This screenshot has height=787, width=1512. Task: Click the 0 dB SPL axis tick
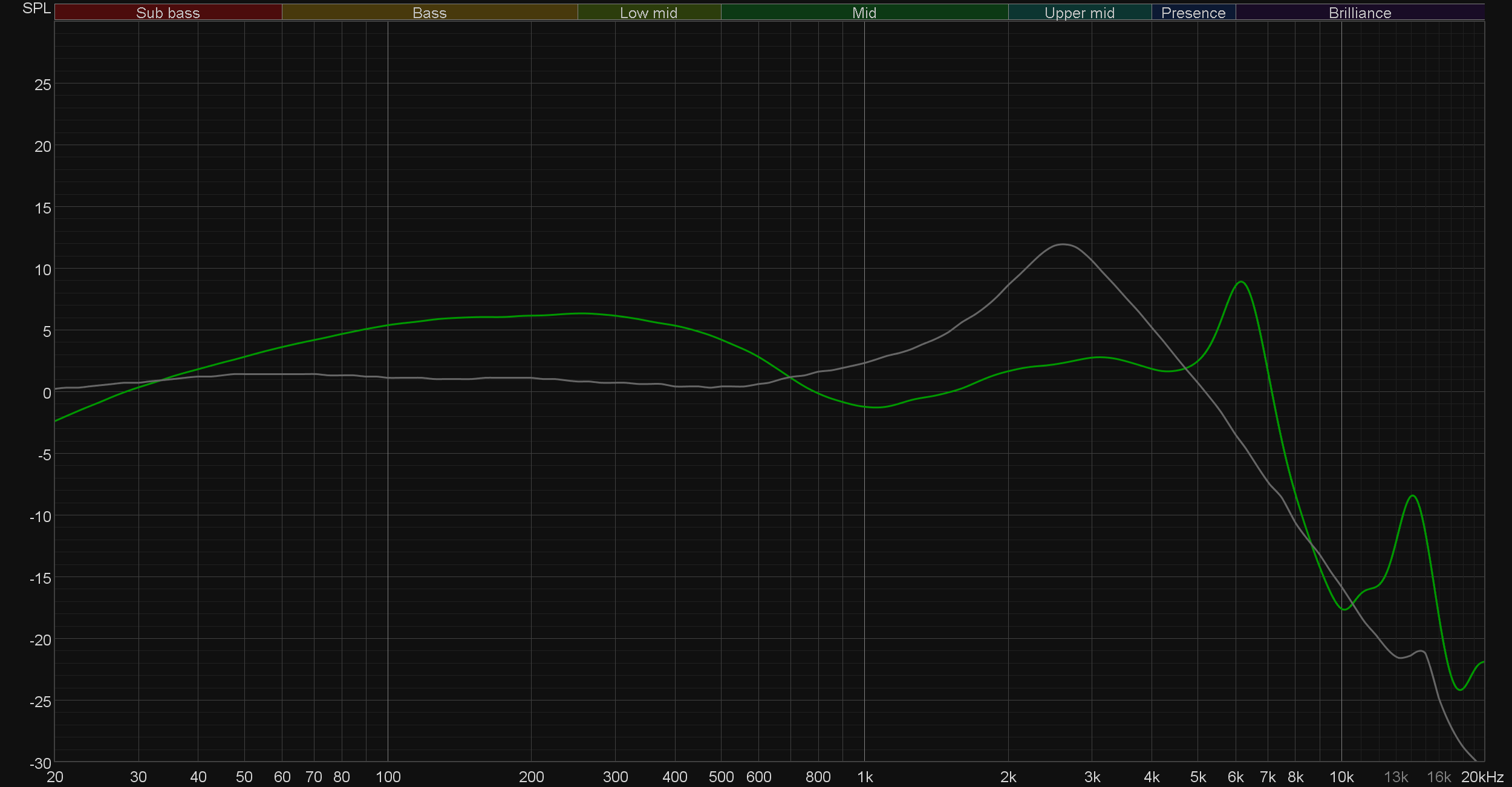coord(47,393)
